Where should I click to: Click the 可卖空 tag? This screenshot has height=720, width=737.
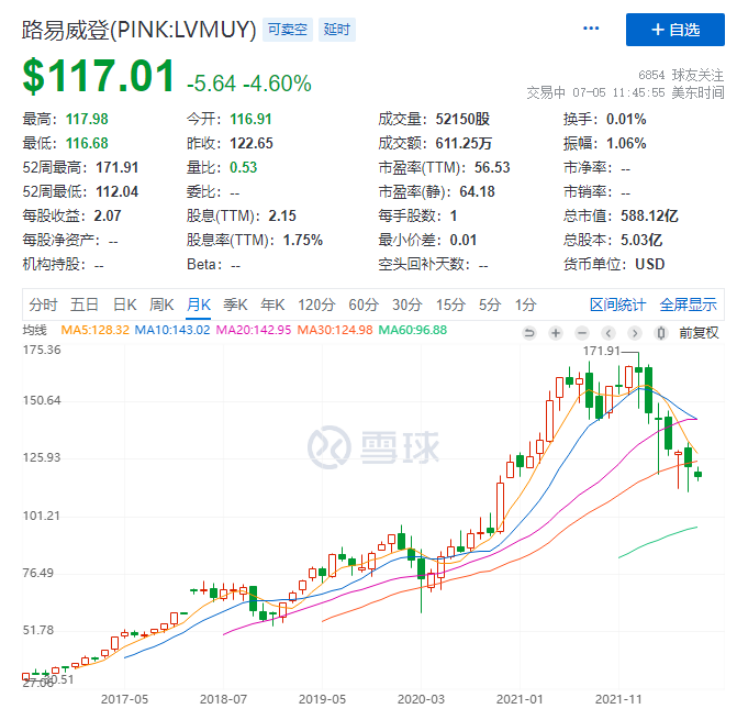coord(287,30)
